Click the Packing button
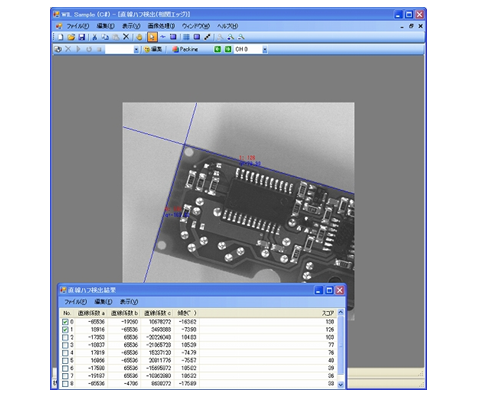Image resolution: width=477 pixels, height=398 pixels. pos(185,49)
